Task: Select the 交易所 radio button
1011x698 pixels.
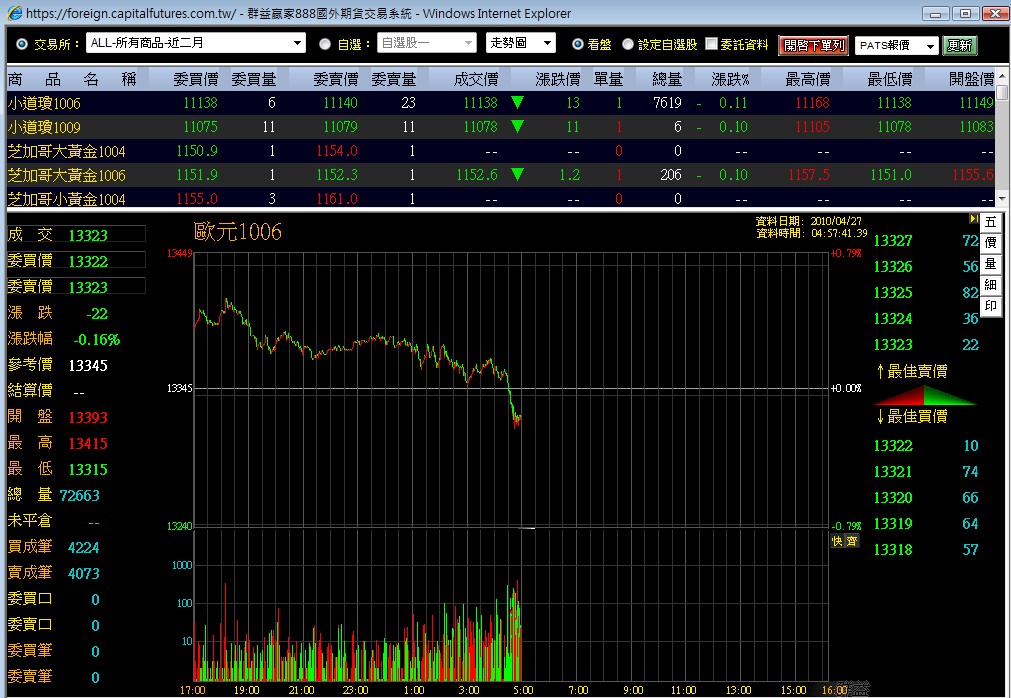Action: tap(22, 44)
